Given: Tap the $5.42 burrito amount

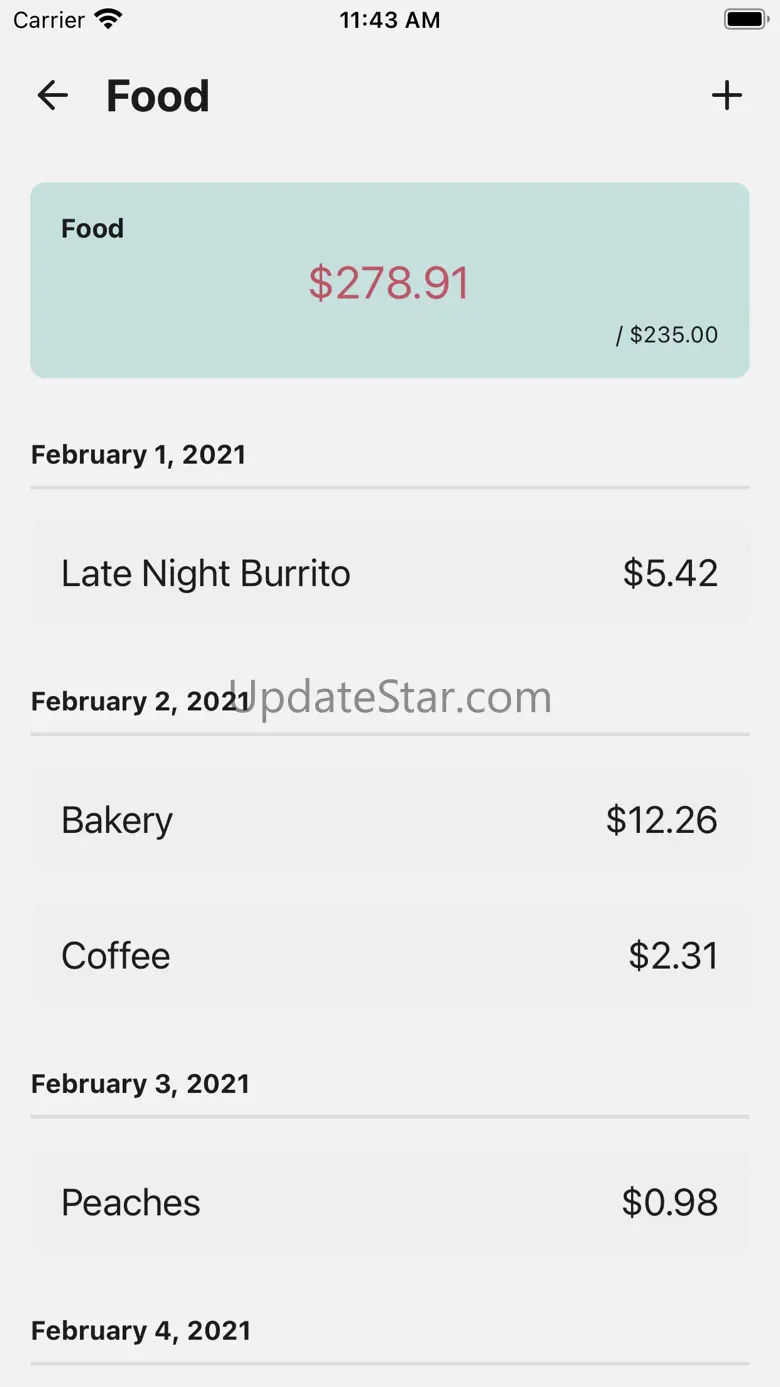Looking at the screenshot, I should [670, 574].
